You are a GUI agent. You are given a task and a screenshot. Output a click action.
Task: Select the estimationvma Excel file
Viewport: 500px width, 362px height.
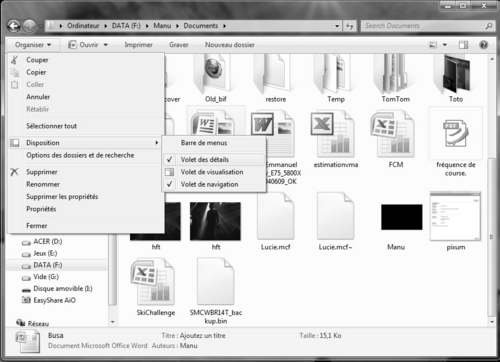(335, 139)
